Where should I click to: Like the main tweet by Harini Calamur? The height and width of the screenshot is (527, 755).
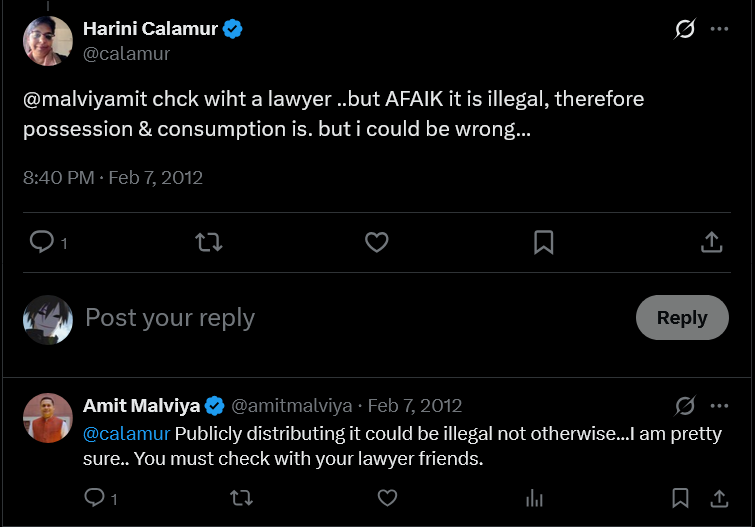tap(377, 242)
